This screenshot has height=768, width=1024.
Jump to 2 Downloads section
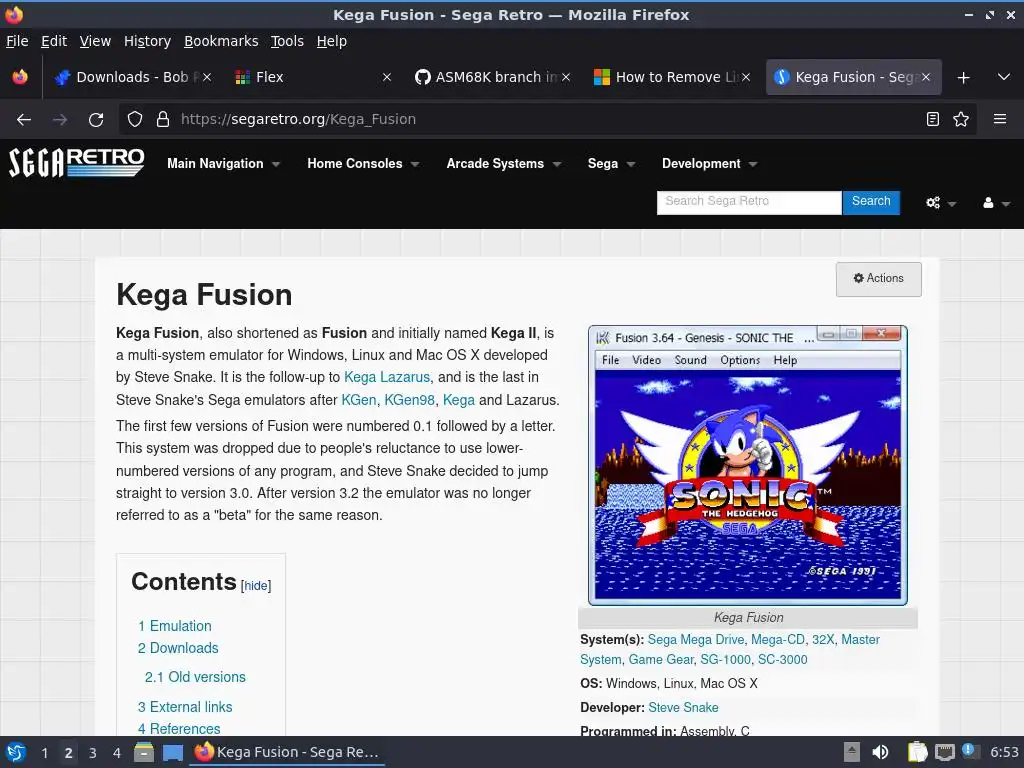pyautogui.click(x=178, y=648)
